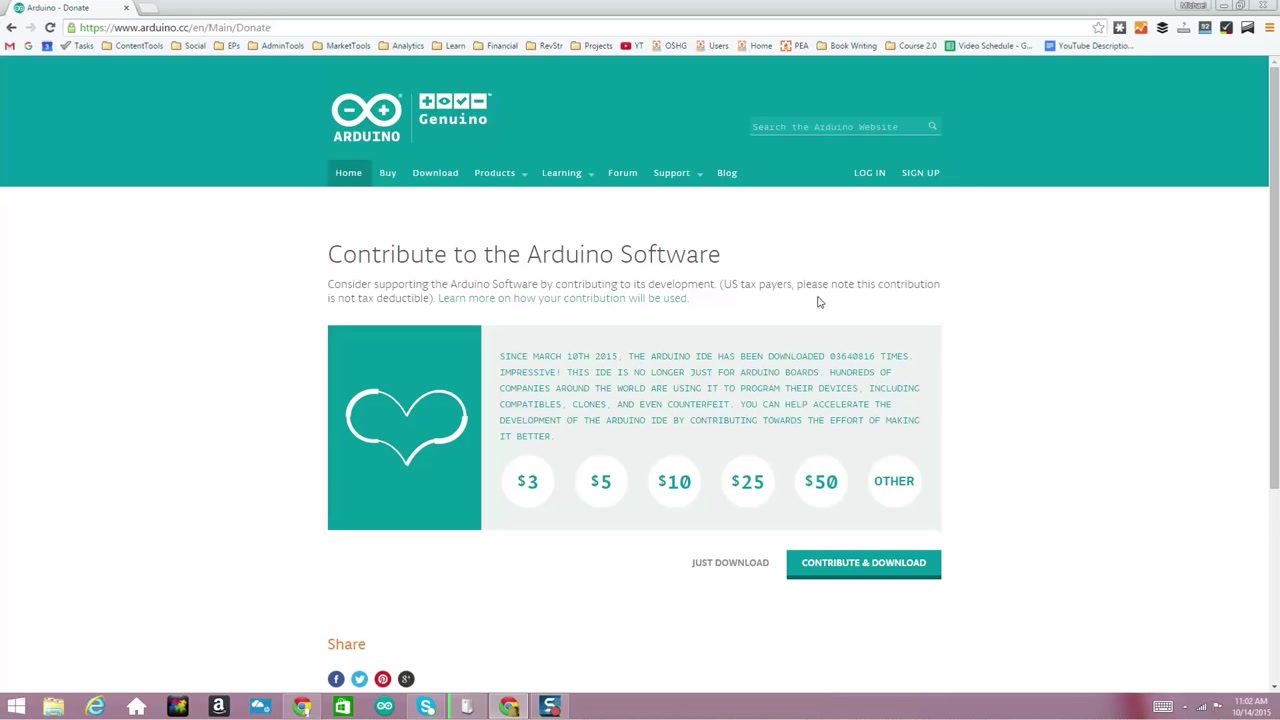This screenshot has width=1280, height=720.
Task: Select OTHER contribution amount
Action: [894, 482]
